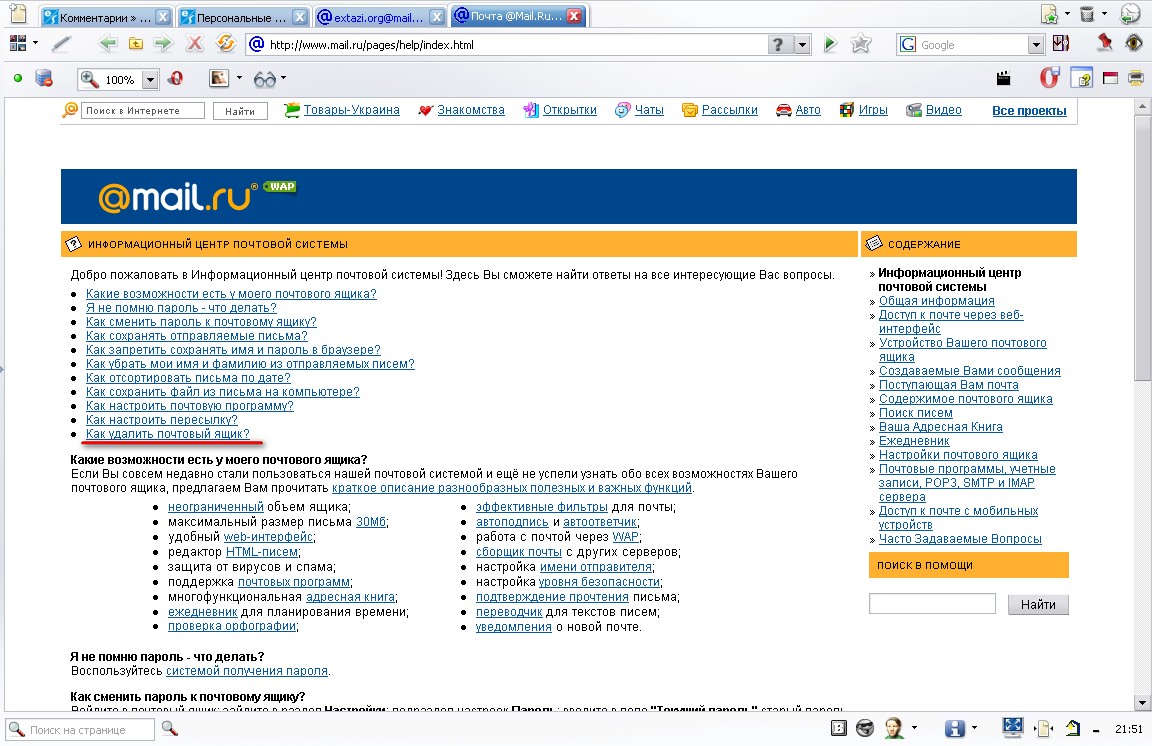This screenshot has width=1152, height=746.
Task: Click the fit-to-width monitor icon in status bar
Action: click(x=1012, y=728)
